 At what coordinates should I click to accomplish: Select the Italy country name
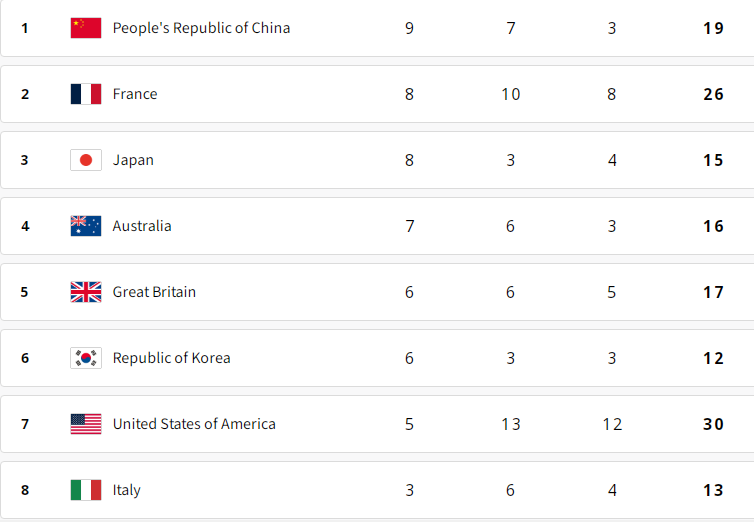127,490
